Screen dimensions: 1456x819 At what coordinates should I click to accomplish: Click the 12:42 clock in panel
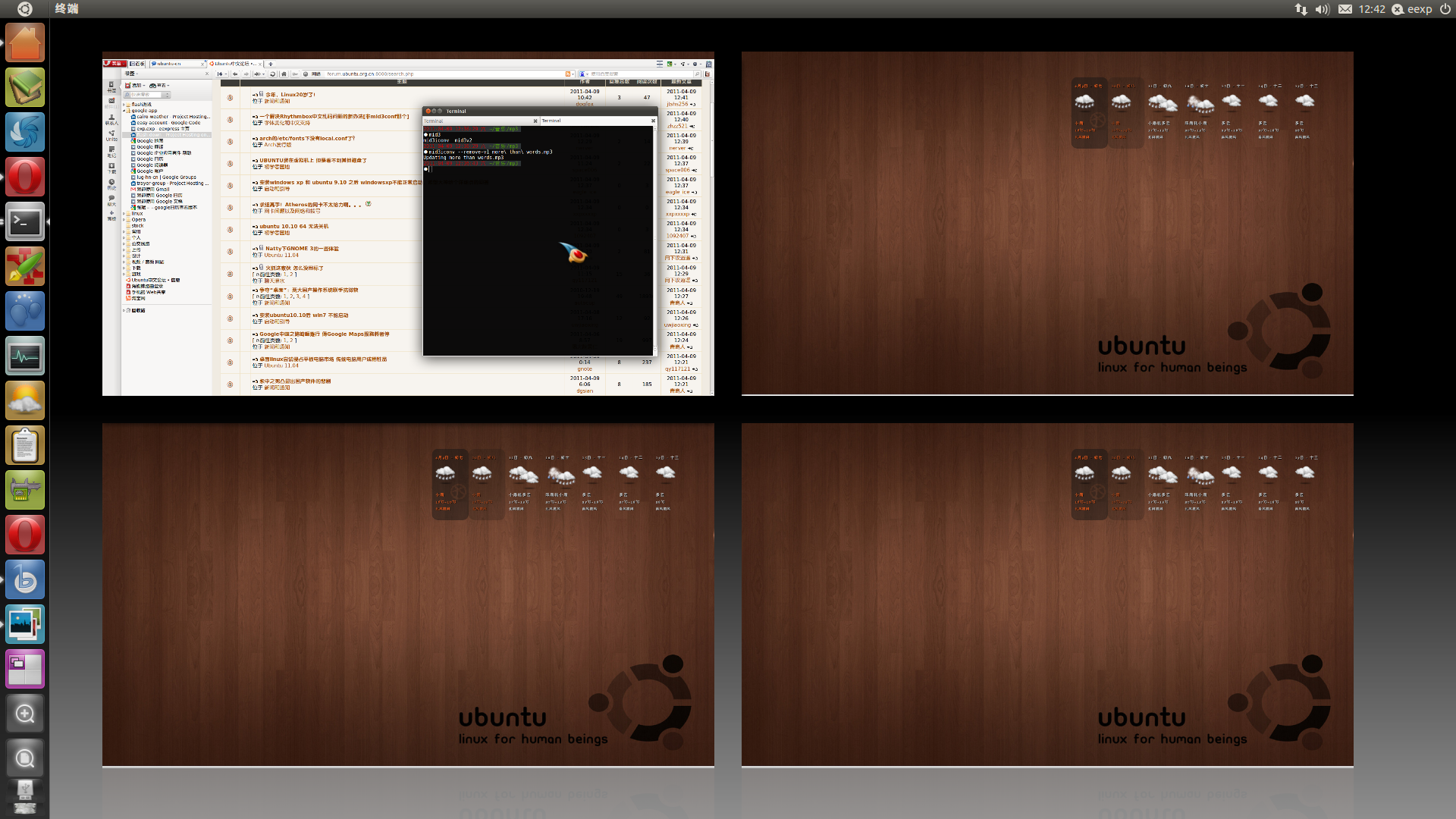click(x=1372, y=9)
